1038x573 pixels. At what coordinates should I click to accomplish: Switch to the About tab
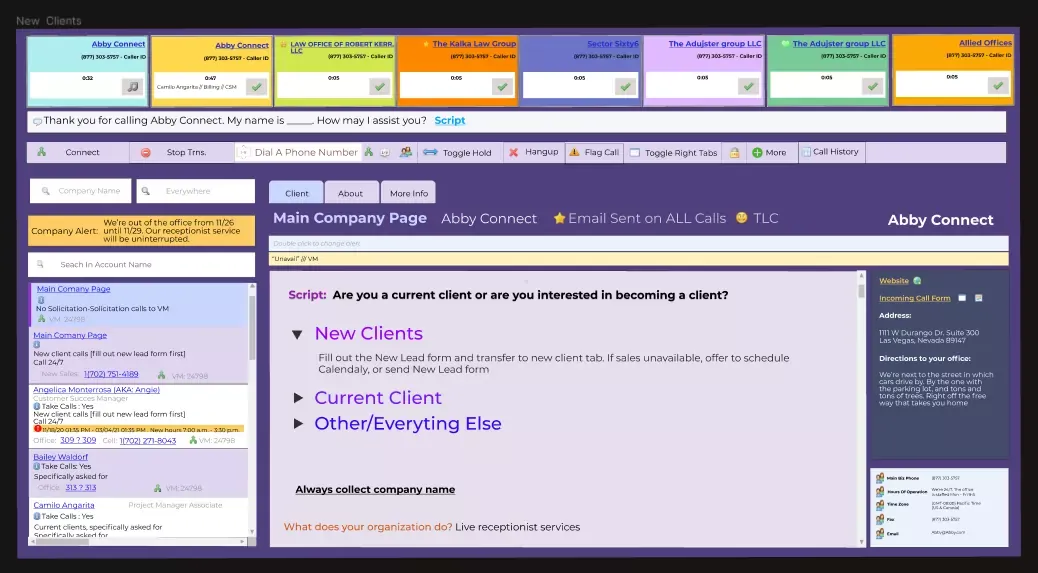pos(350,193)
